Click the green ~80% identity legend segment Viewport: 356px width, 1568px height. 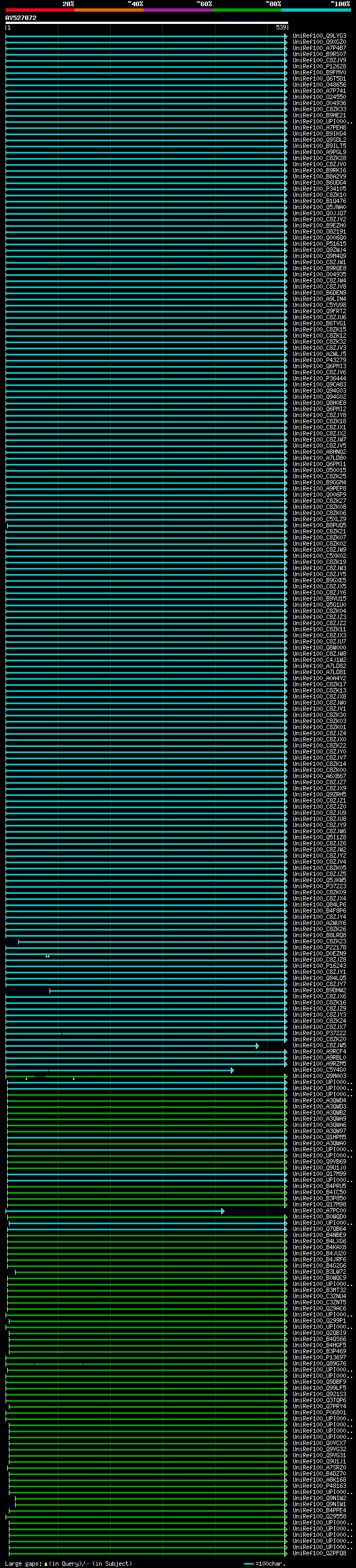click(247, 10)
